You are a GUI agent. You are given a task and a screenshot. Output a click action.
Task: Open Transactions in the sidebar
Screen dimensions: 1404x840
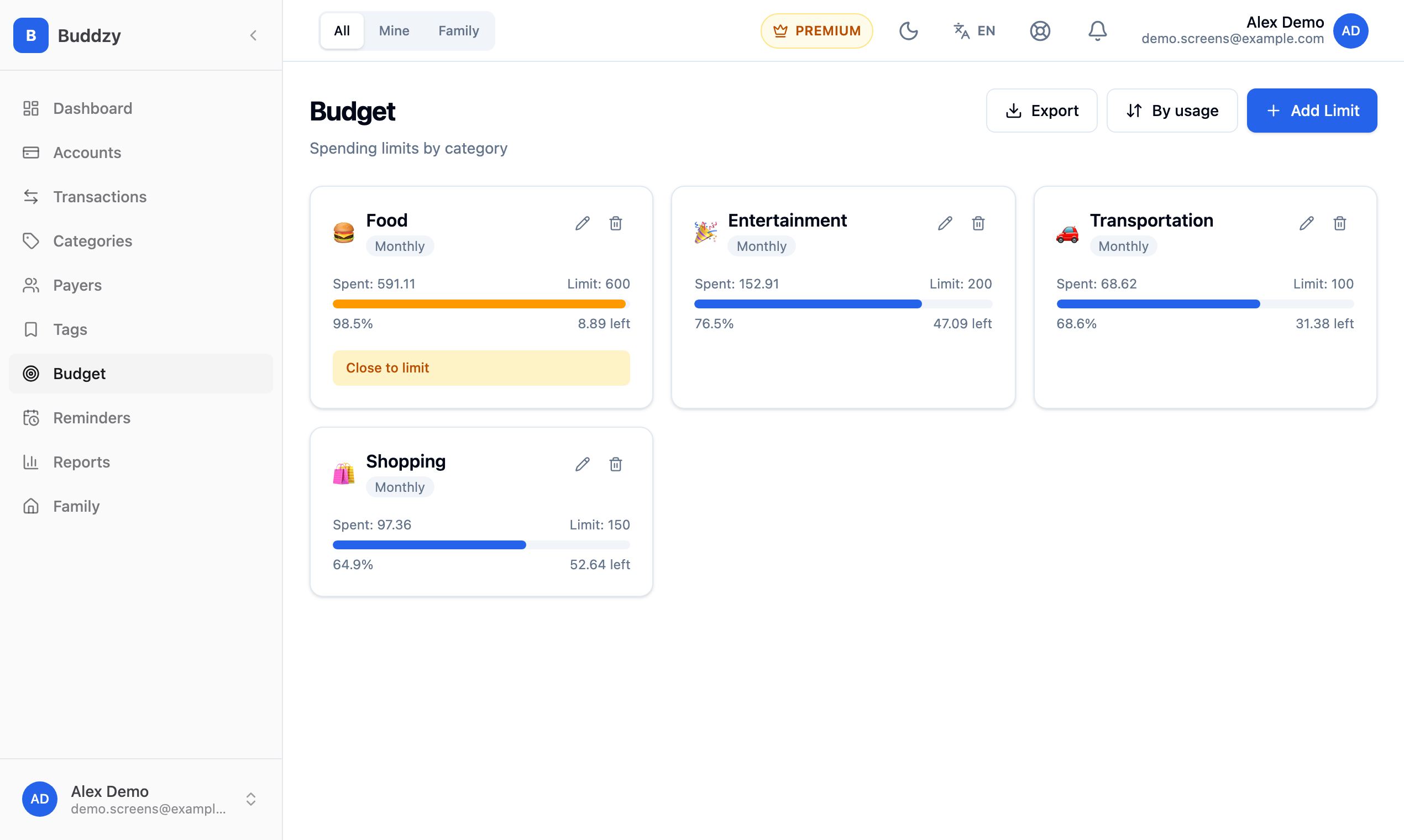point(141,196)
